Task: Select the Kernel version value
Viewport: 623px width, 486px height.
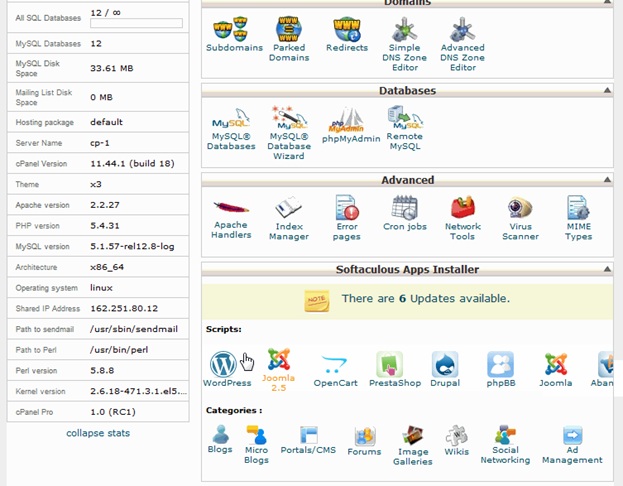Action: (x=138, y=391)
